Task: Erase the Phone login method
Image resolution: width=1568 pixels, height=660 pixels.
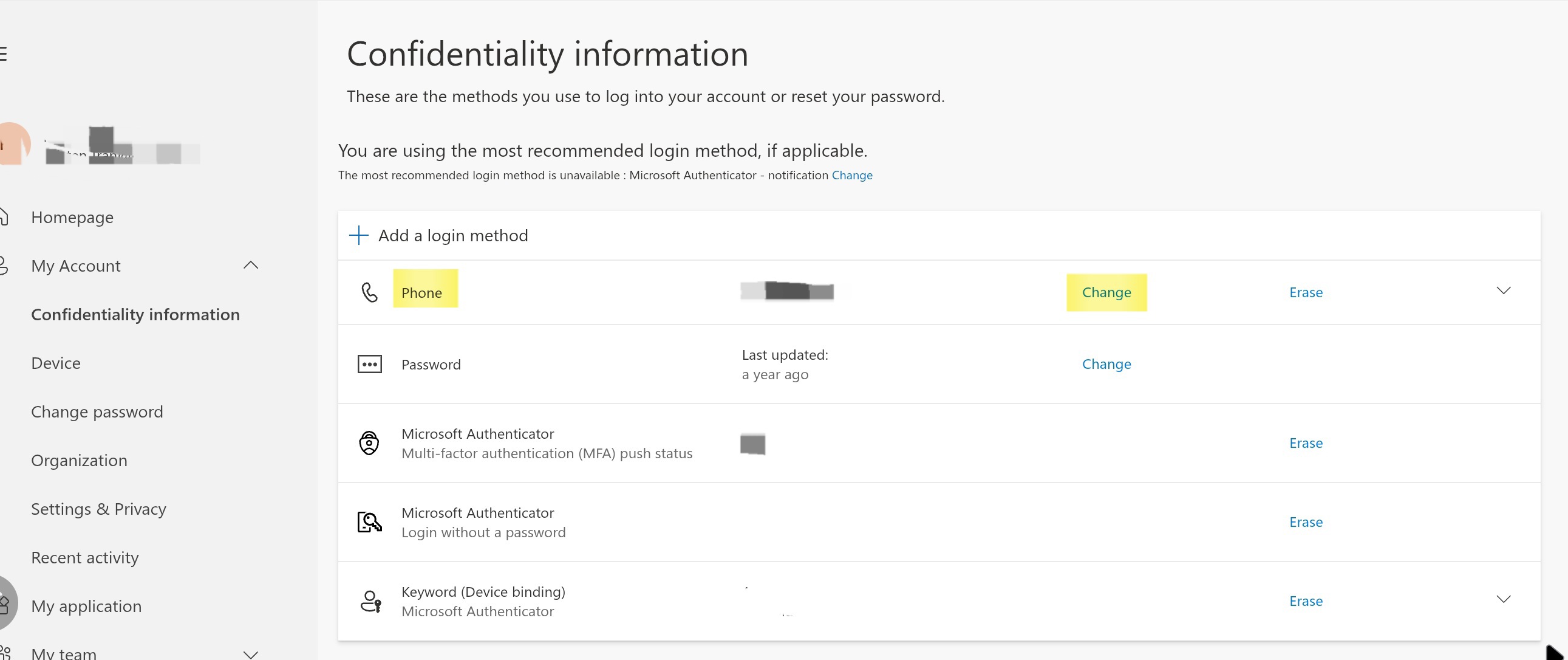Action: point(1306,292)
